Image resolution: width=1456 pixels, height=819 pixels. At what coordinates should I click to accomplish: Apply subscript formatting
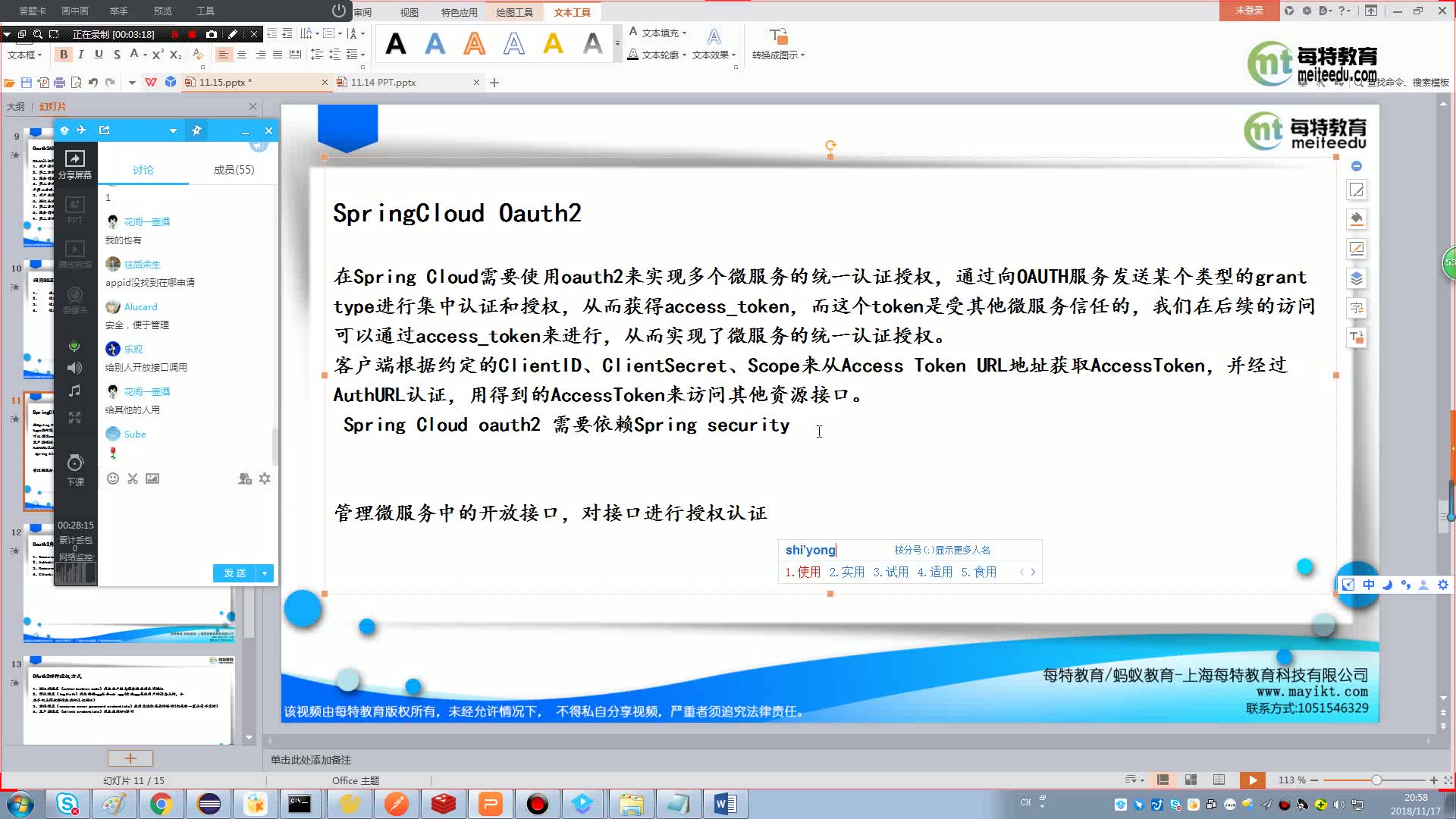[x=175, y=55]
